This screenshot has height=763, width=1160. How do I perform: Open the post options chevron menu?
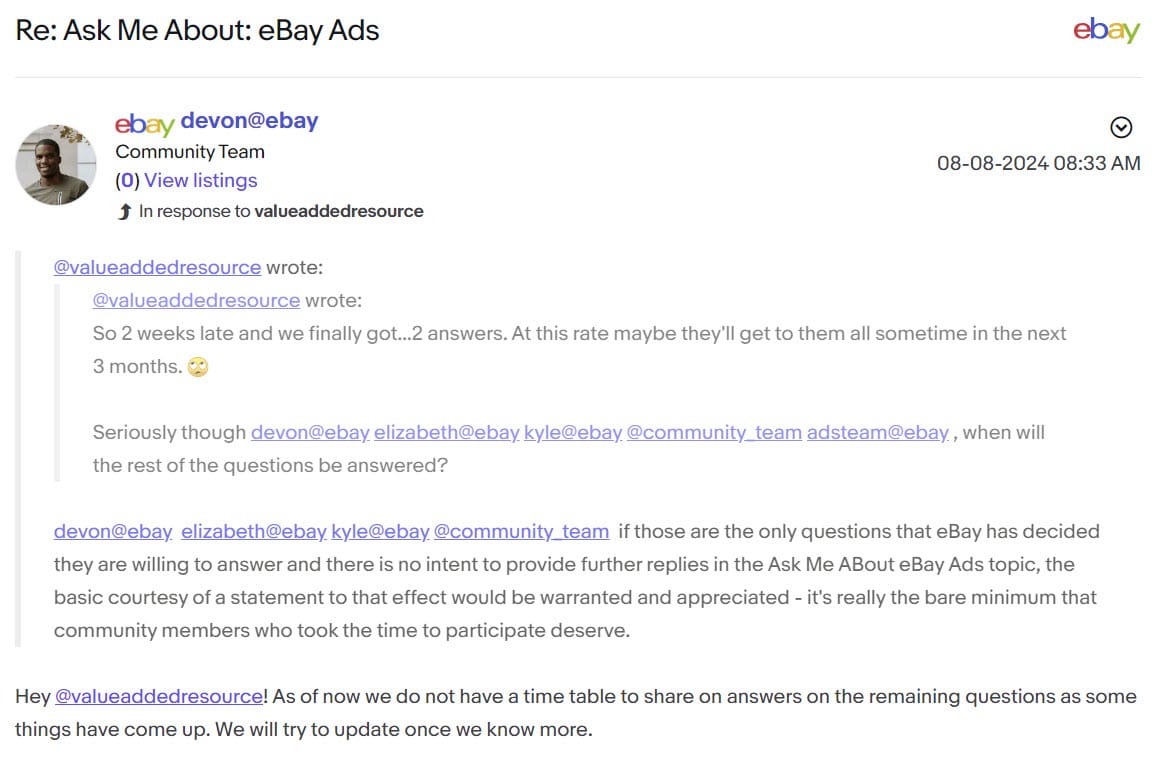click(1122, 128)
